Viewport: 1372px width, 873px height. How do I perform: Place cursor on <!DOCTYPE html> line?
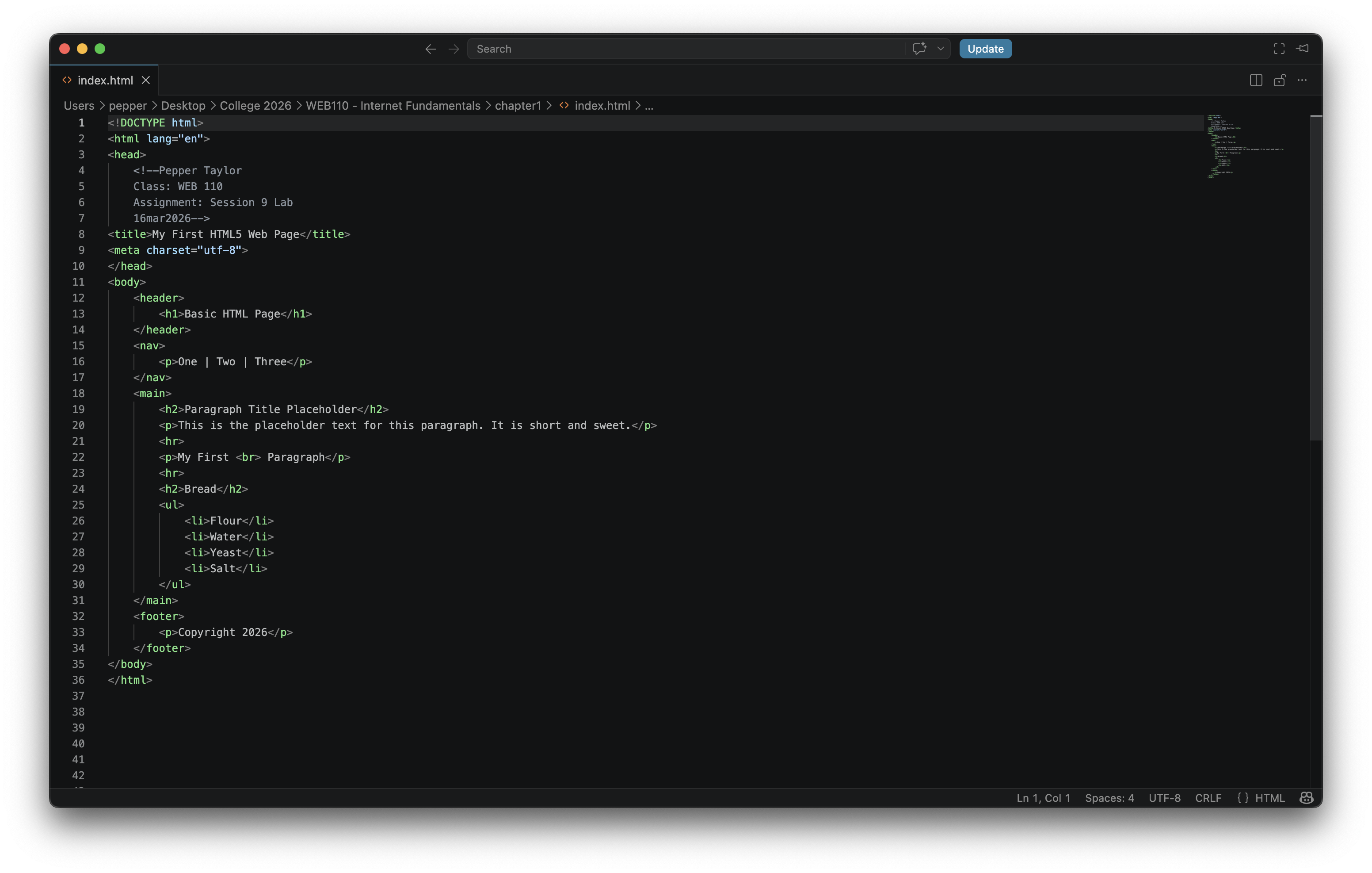pos(156,123)
